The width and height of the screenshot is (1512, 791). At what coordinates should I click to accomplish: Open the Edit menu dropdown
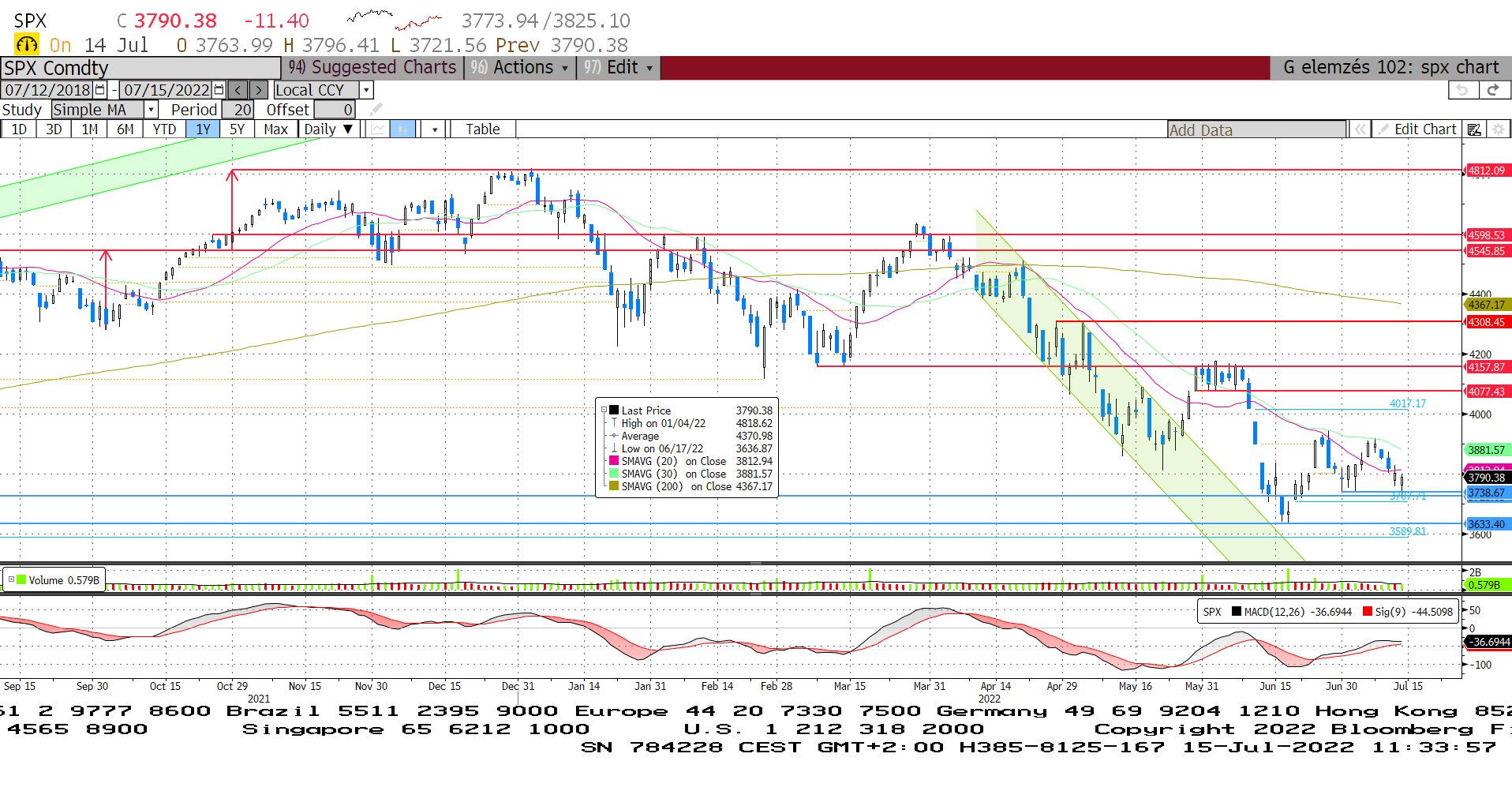pos(618,68)
